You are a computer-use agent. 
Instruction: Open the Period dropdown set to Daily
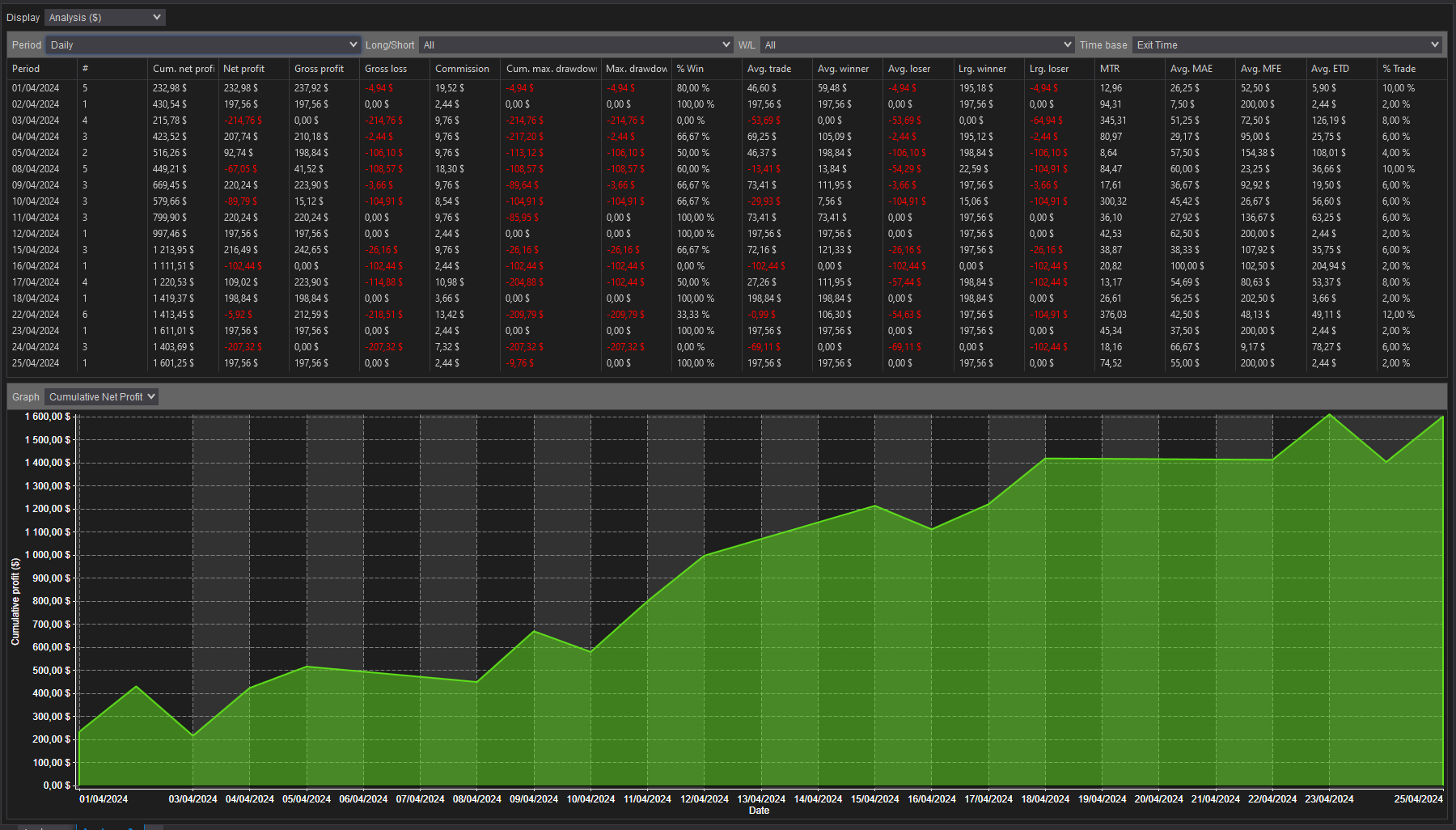coord(202,45)
